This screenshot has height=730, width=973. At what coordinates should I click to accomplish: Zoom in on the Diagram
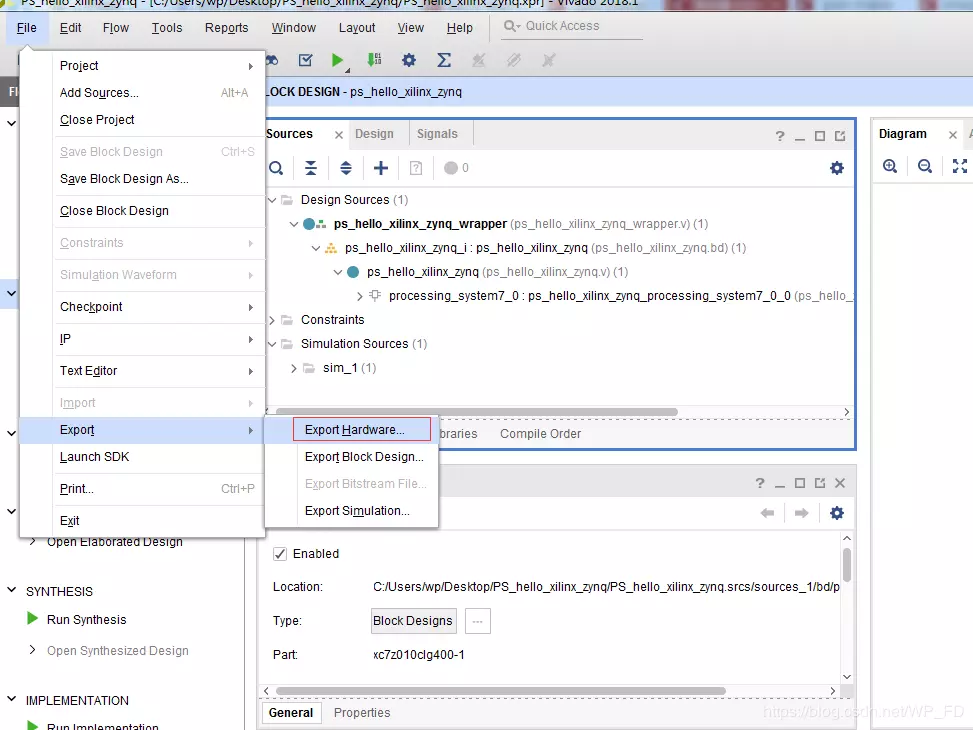pos(890,166)
